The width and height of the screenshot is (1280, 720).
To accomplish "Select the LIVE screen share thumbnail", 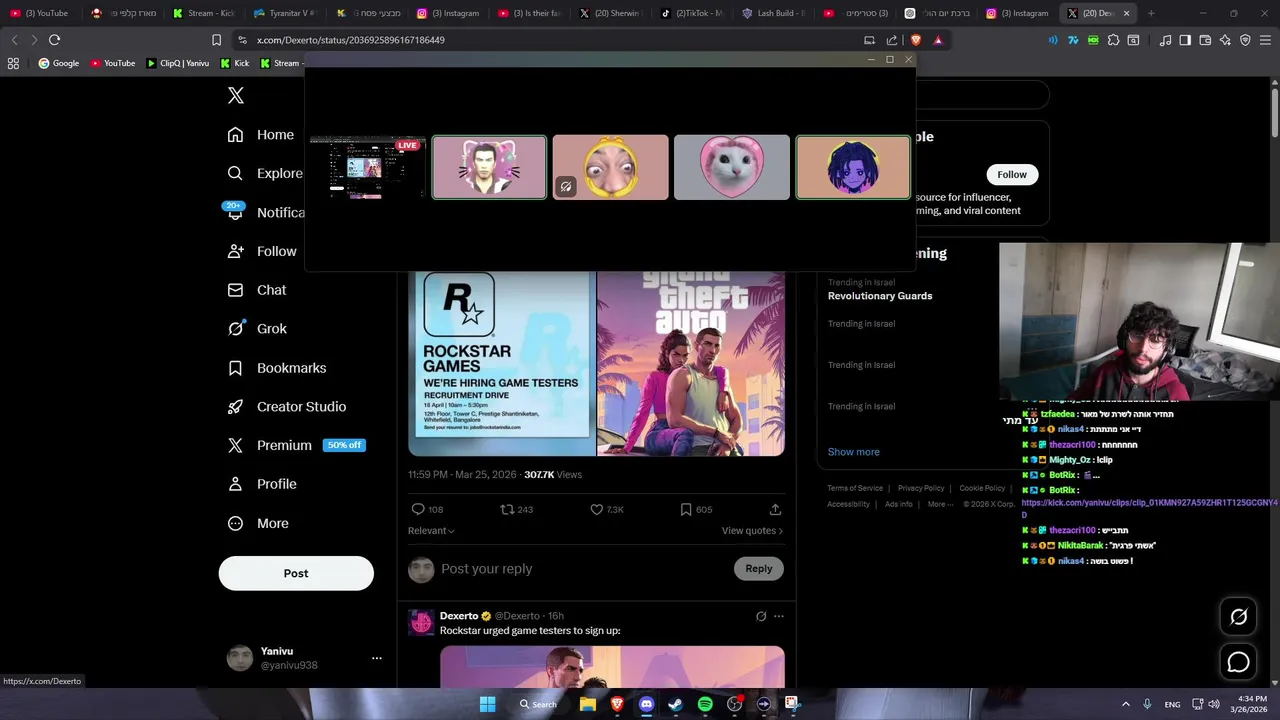I will point(368,167).
